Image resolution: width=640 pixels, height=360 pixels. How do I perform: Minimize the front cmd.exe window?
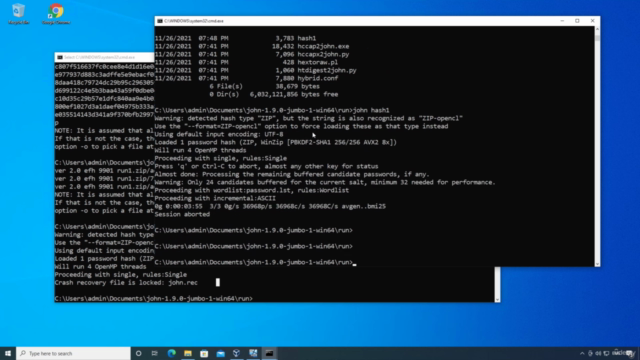coord(562,21)
